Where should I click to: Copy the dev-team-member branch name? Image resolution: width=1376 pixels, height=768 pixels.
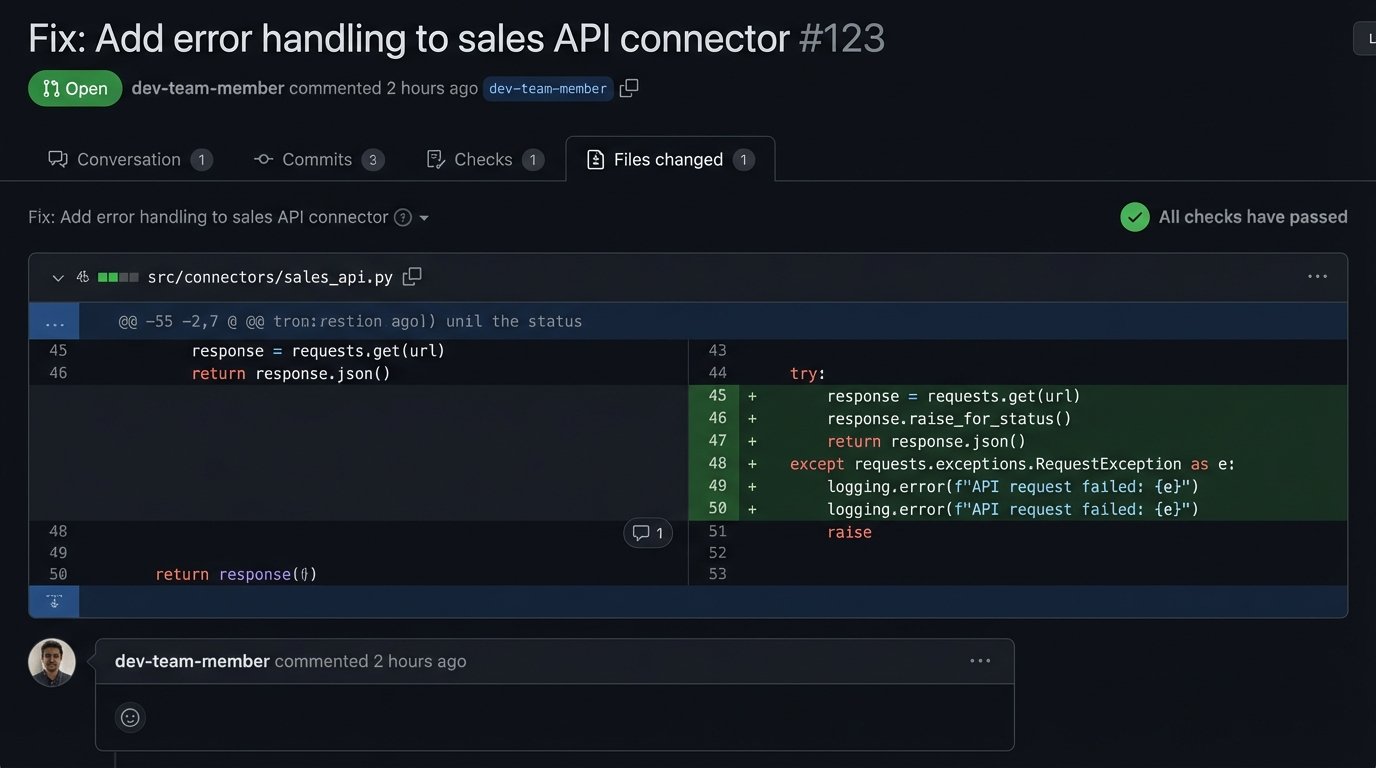(x=628, y=88)
